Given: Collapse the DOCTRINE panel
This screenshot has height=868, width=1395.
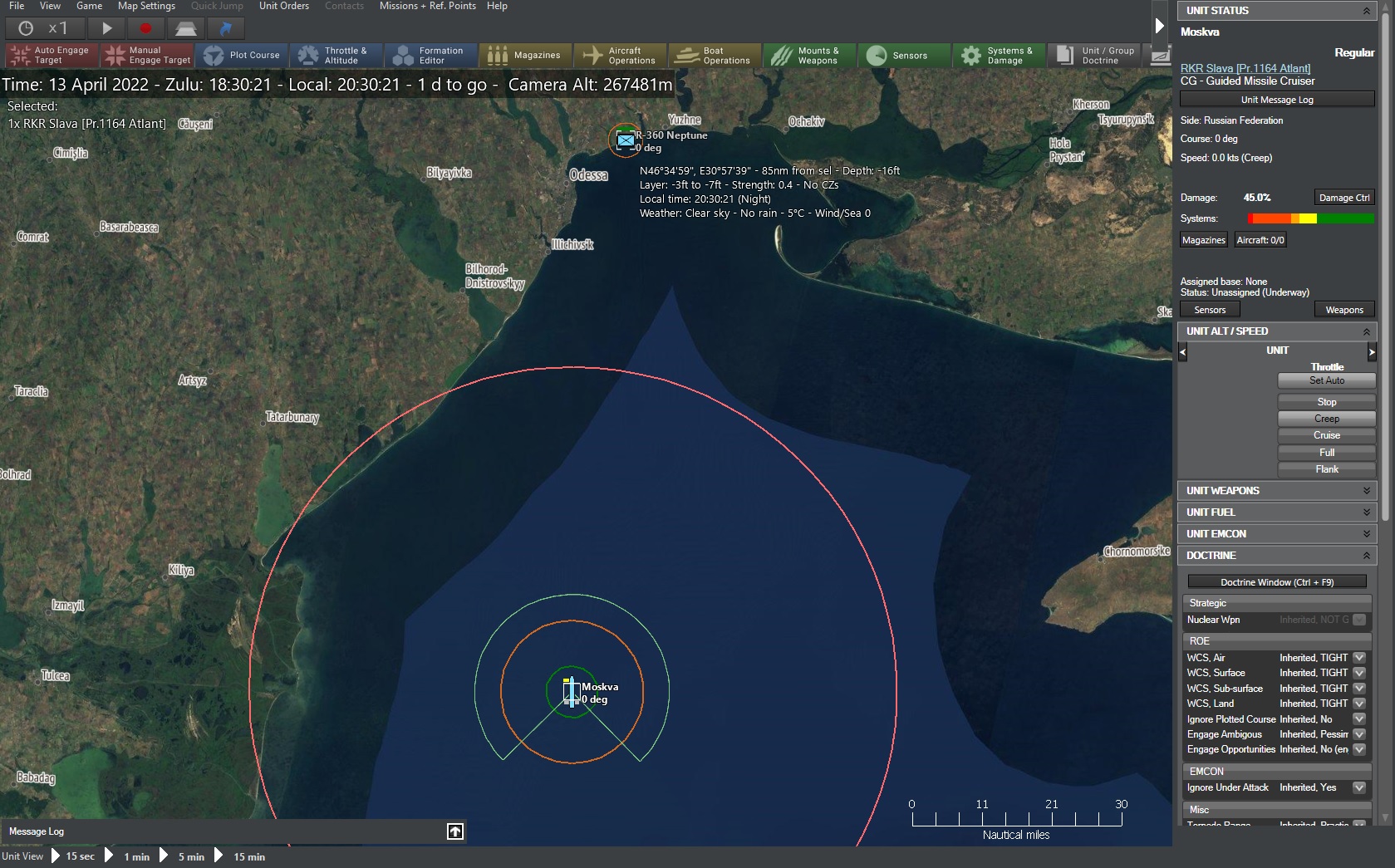Looking at the screenshot, I should (x=1366, y=556).
